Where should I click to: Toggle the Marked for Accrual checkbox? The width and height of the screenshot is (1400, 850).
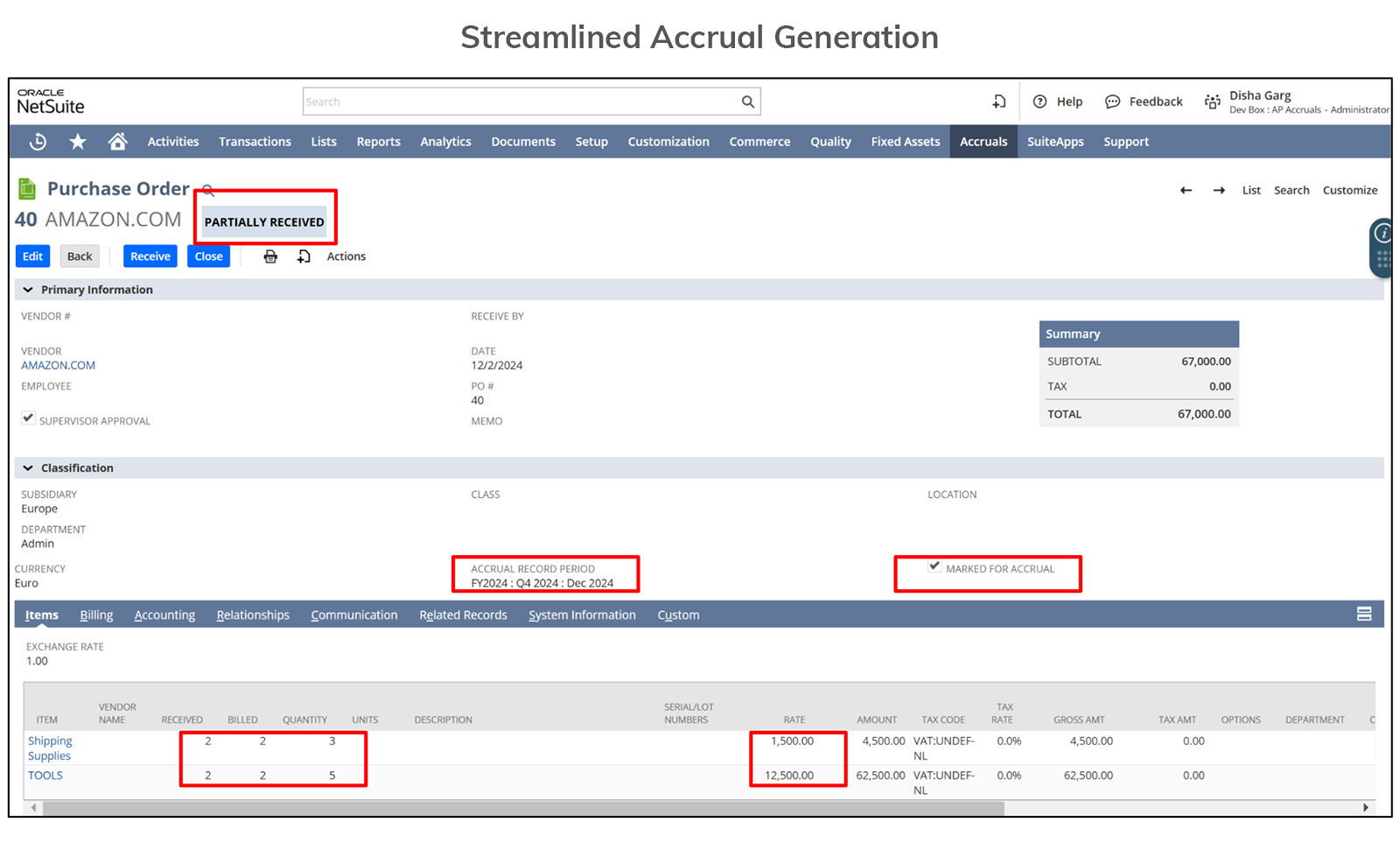(934, 566)
